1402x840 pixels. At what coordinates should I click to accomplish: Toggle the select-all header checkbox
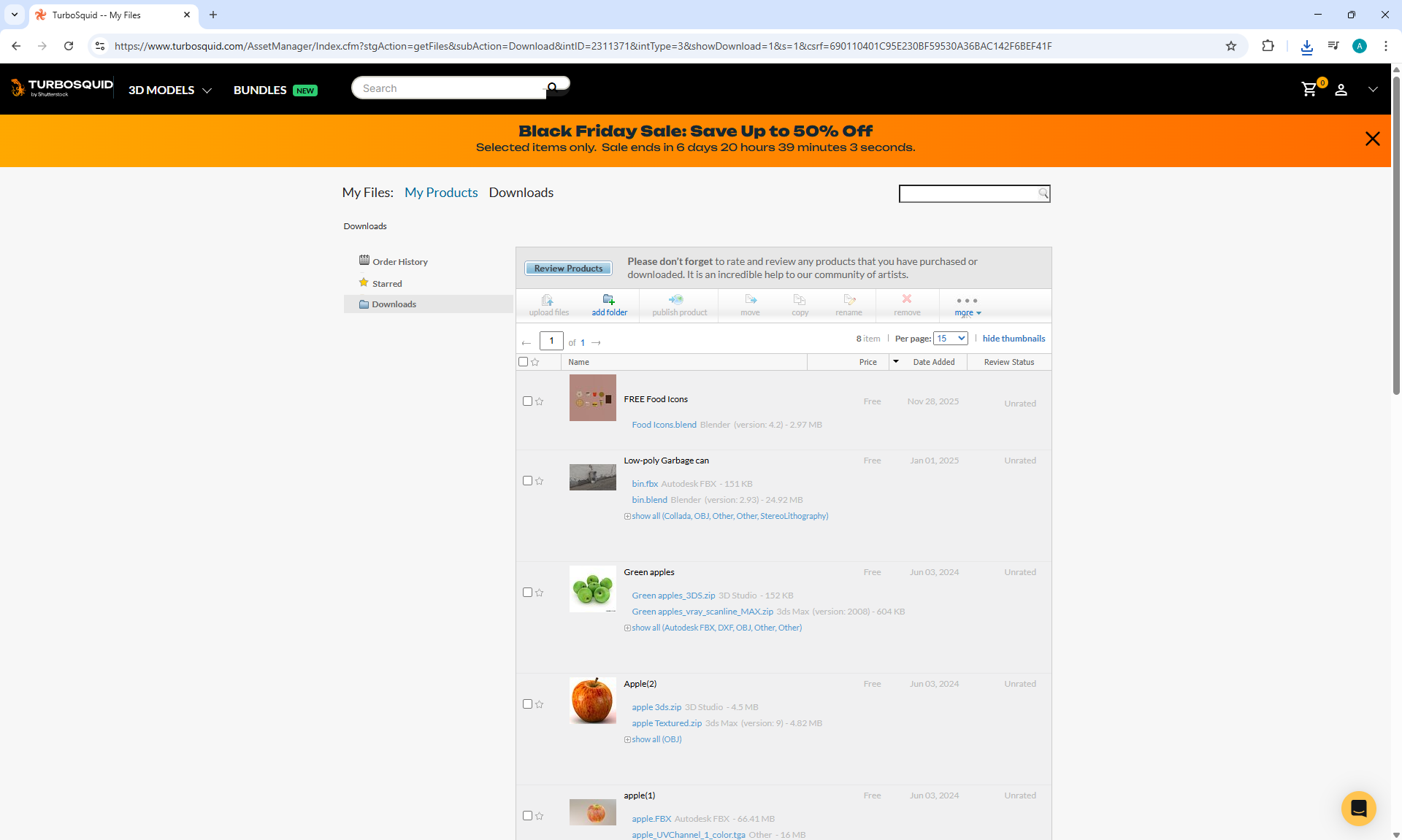click(523, 362)
